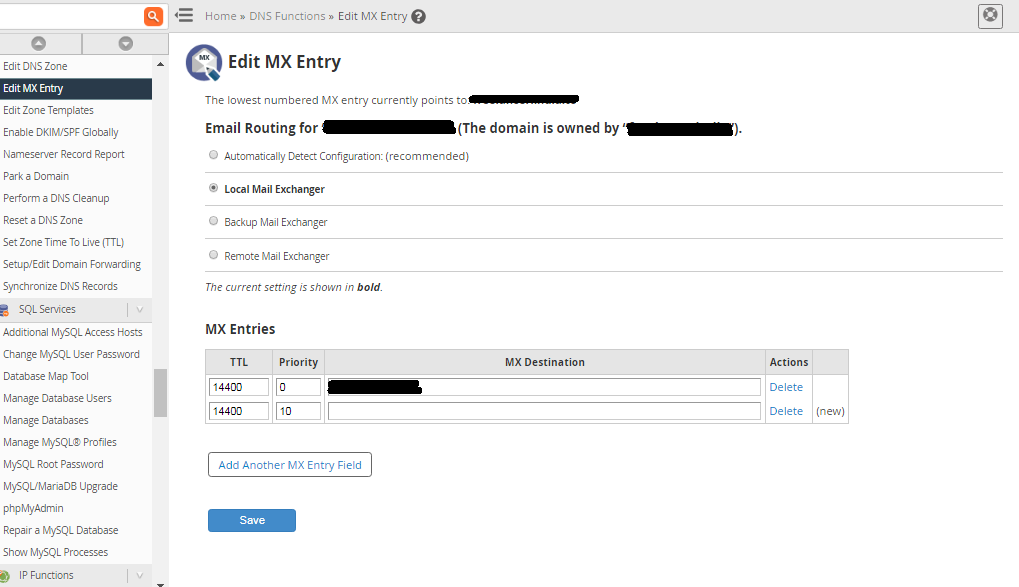
Task: Choose Remote Mail Exchanger radio button
Action: tap(213, 255)
